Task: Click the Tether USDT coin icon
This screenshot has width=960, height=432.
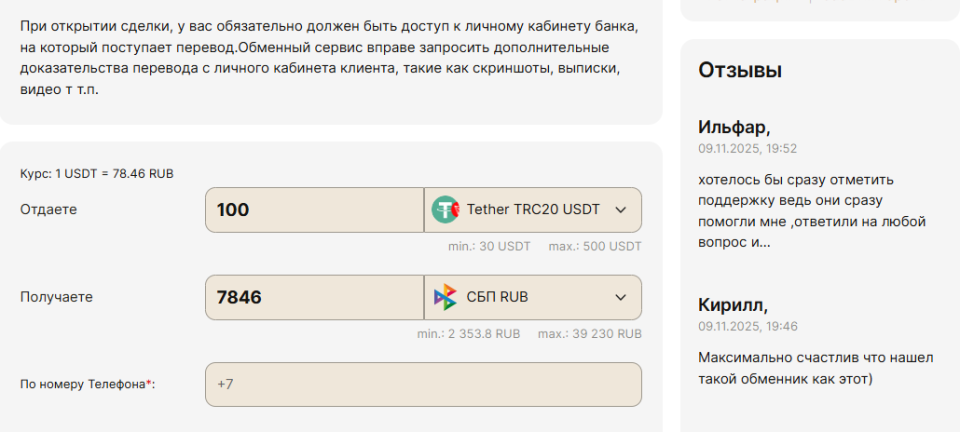Action: (445, 210)
